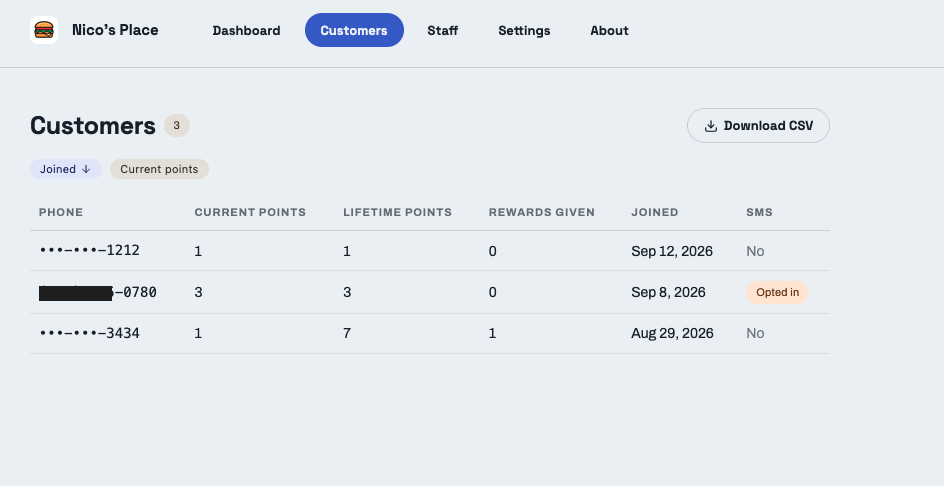
Task: Click the Nico's Place brand name
Action: pyautogui.click(x=115, y=30)
